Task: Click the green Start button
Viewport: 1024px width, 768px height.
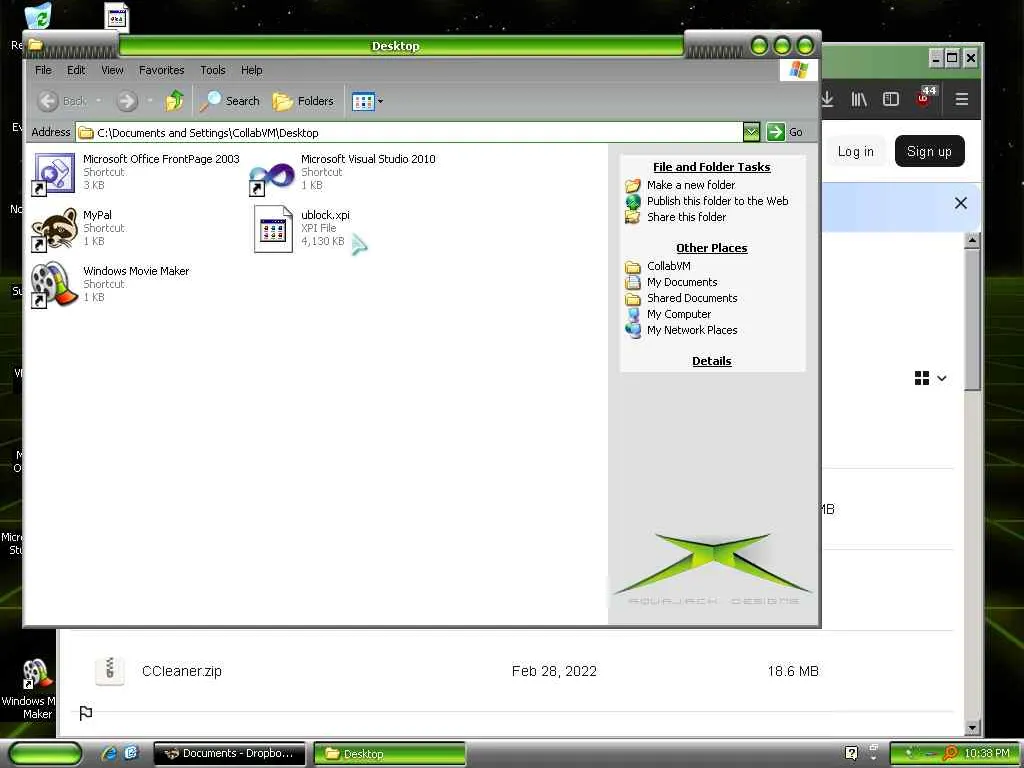Action: click(45, 754)
